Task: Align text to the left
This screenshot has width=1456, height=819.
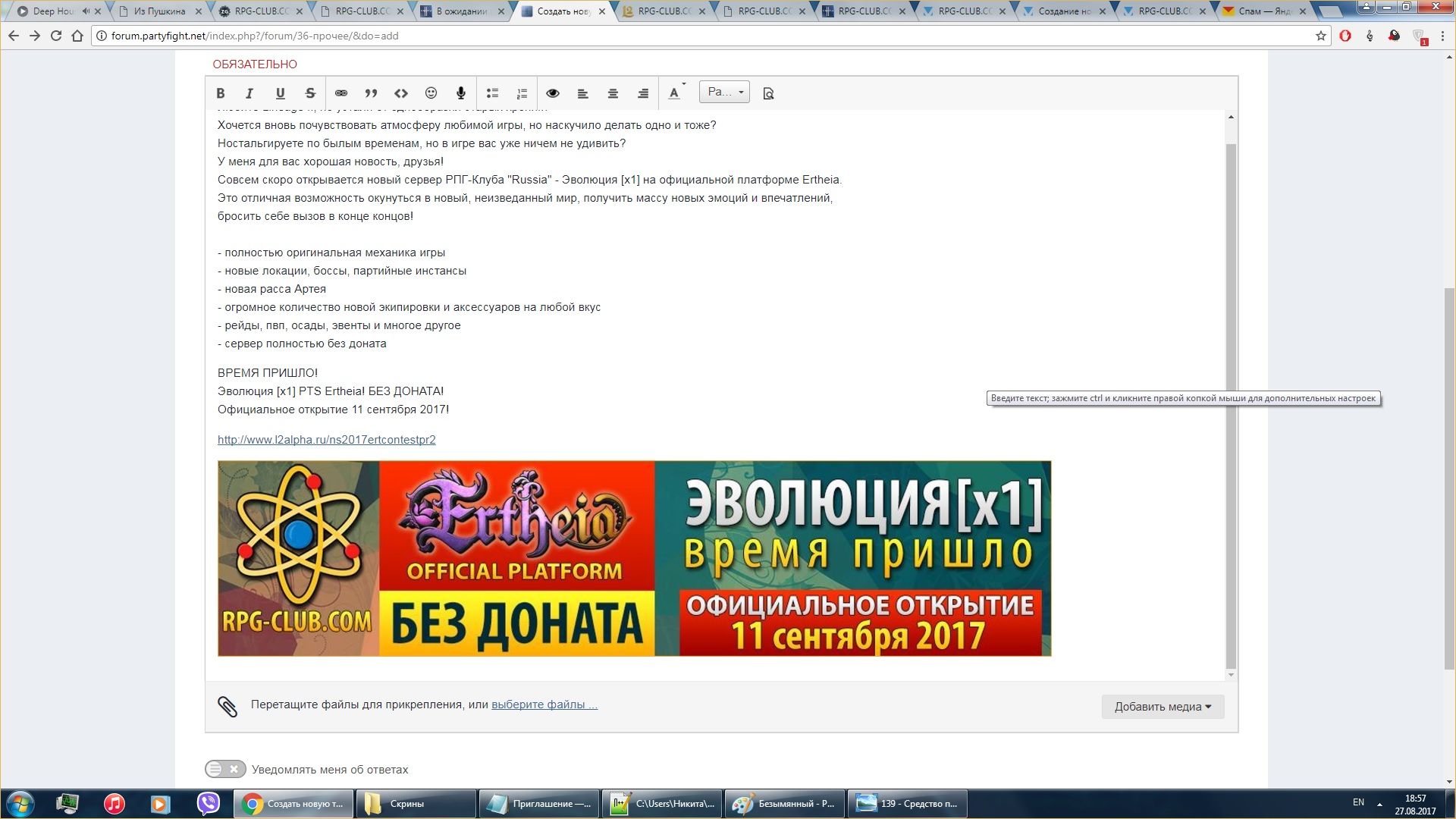Action: [582, 93]
